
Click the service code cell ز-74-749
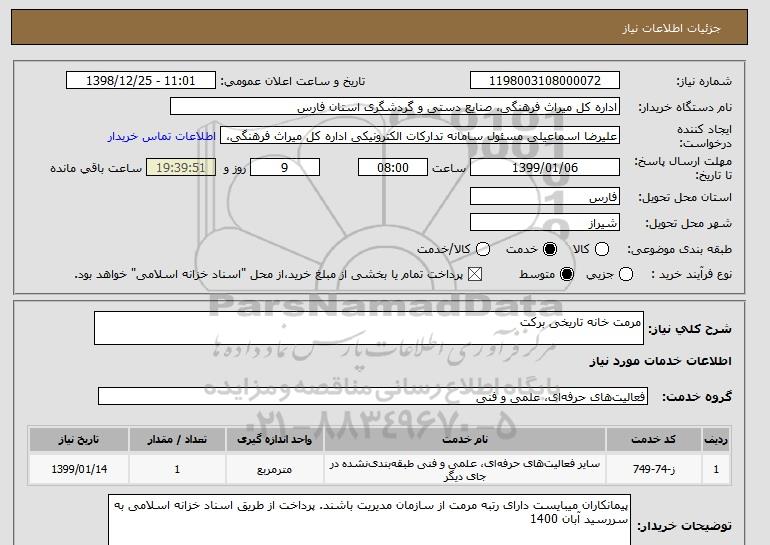[x=654, y=469]
